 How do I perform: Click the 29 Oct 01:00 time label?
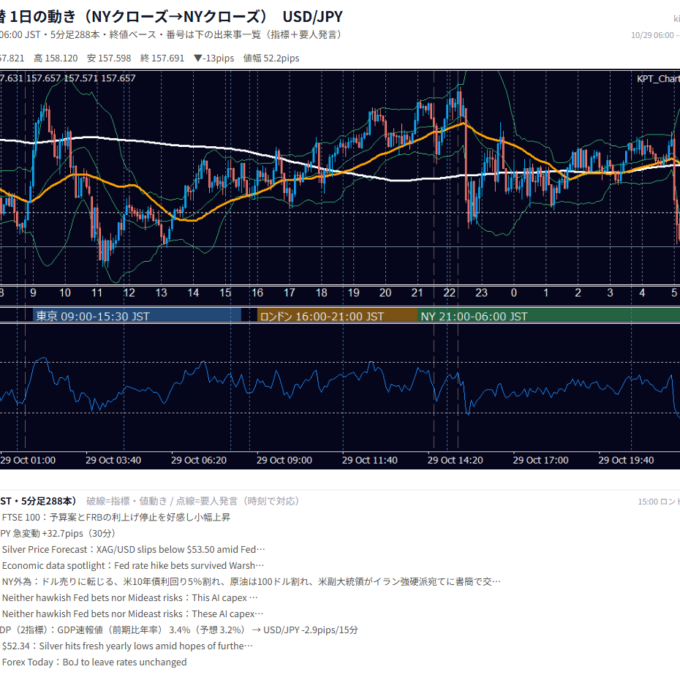[28, 460]
